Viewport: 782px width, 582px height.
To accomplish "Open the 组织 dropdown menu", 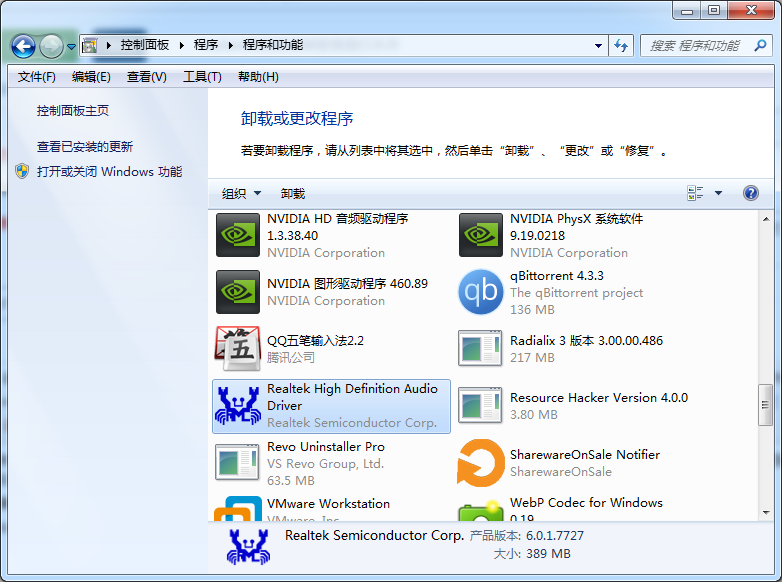I will click(x=241, y=194).
